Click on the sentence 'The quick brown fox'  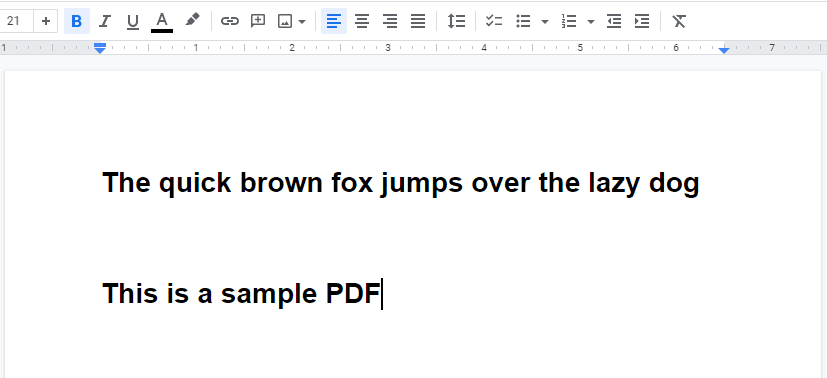[238, 183]
